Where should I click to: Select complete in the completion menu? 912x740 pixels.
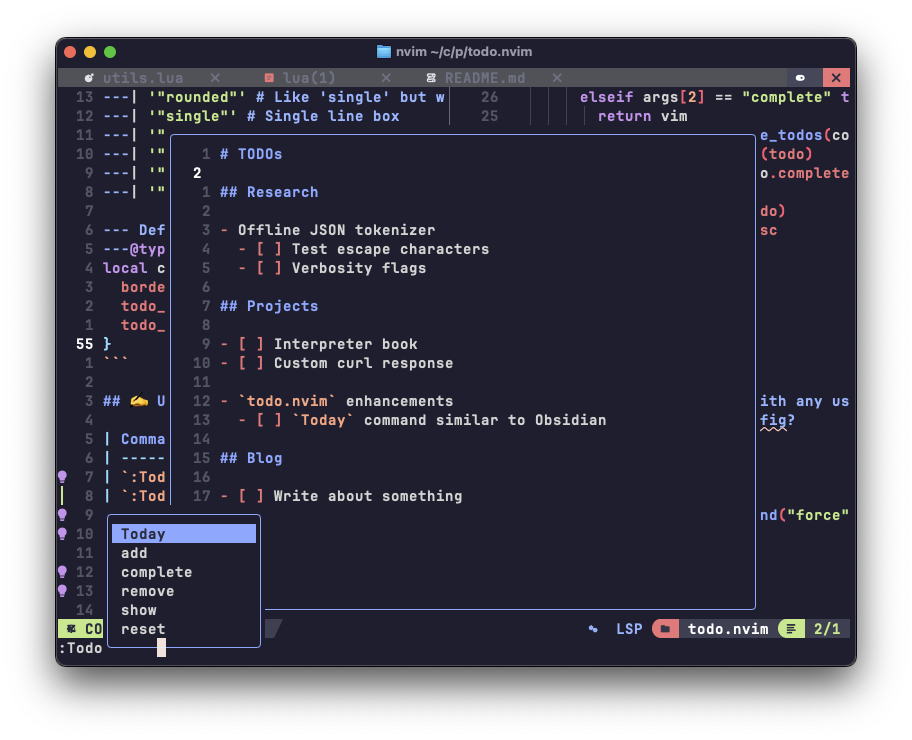tap(184, 572)
